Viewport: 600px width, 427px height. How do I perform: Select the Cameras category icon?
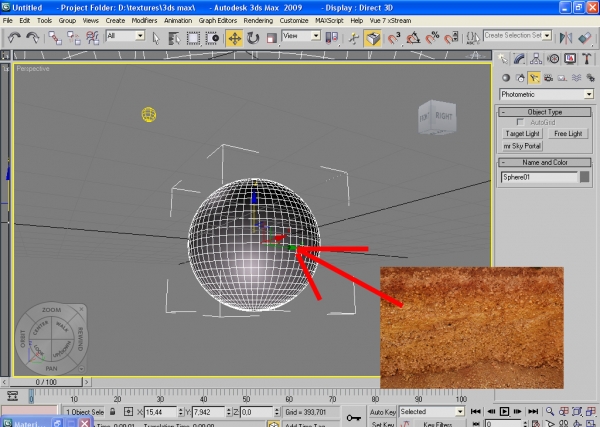pos(548,78)
